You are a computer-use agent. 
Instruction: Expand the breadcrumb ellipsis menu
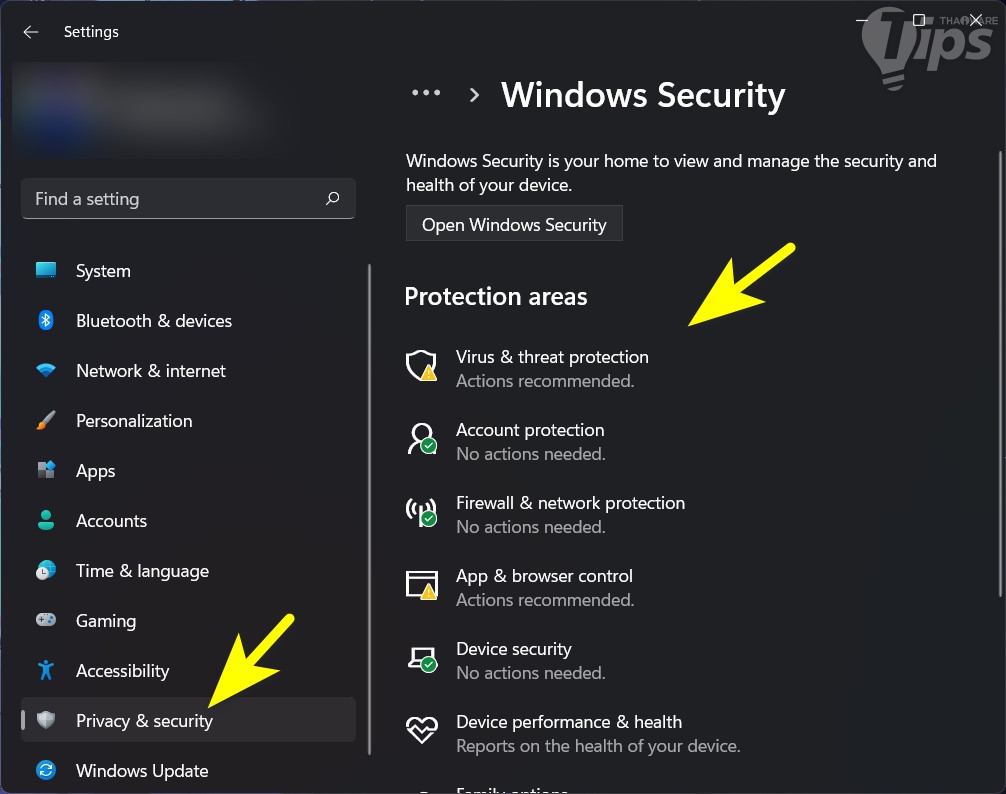point(426,94)
